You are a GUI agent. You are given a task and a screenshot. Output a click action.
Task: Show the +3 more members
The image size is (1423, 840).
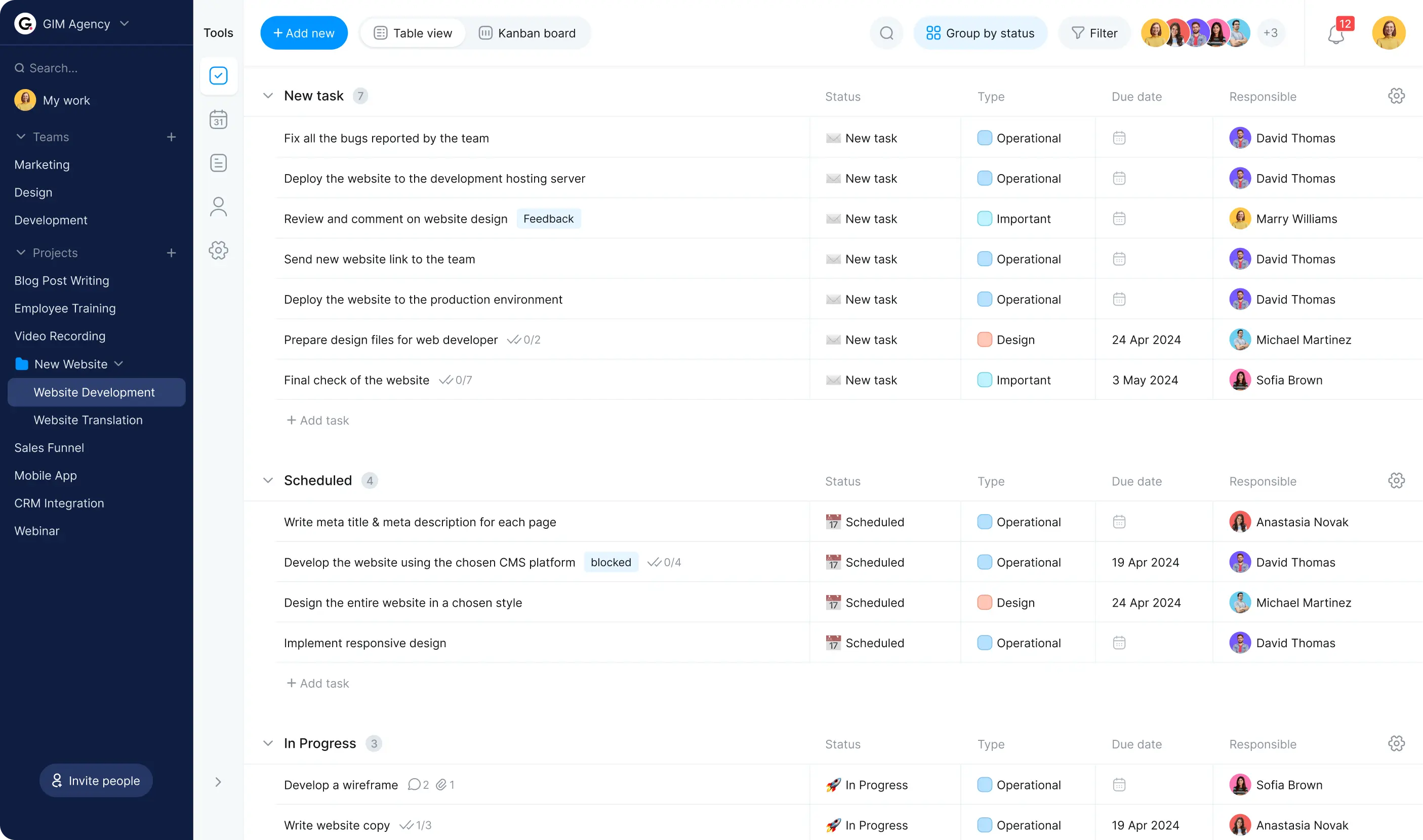tap(1270, 33)
